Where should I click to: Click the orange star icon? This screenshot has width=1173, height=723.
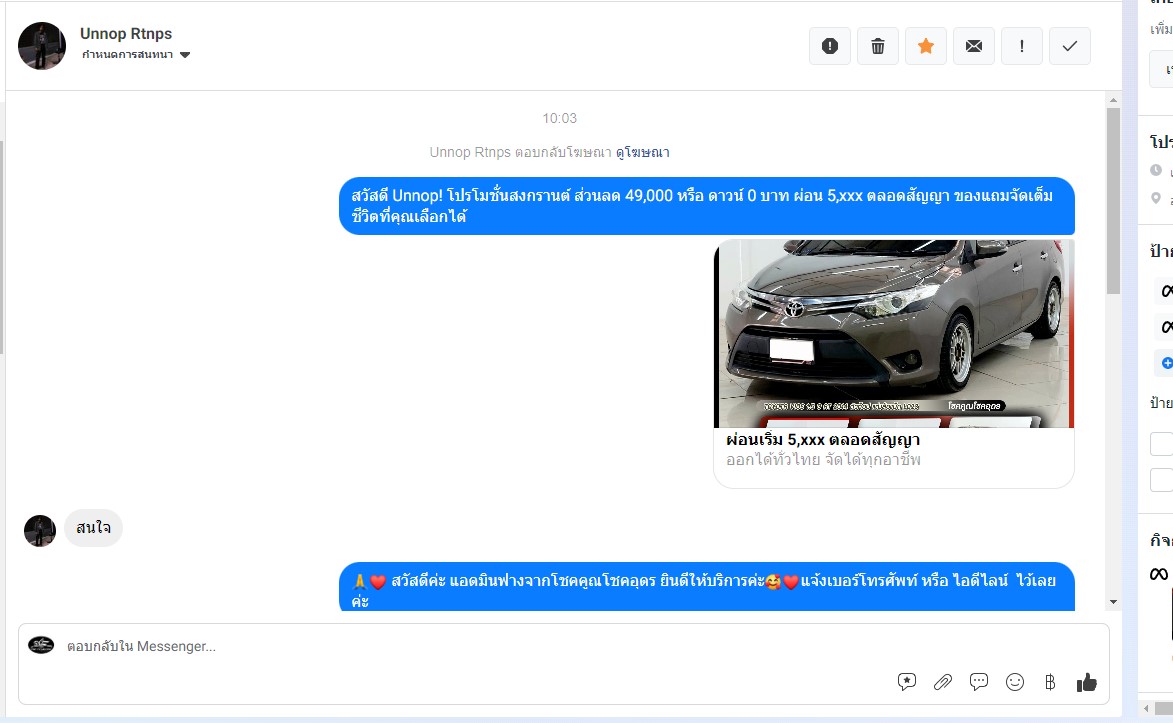925,46
